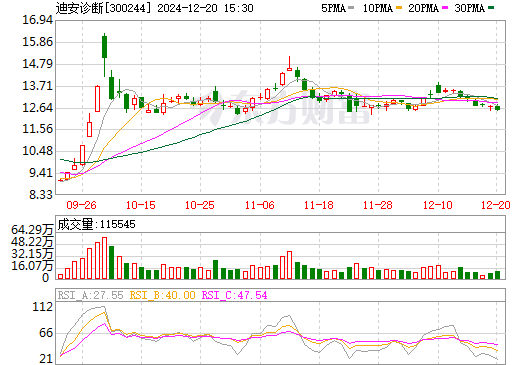520x365 pixels.
Task: Click the 13.71 price axis label
Action: point(38,86)
